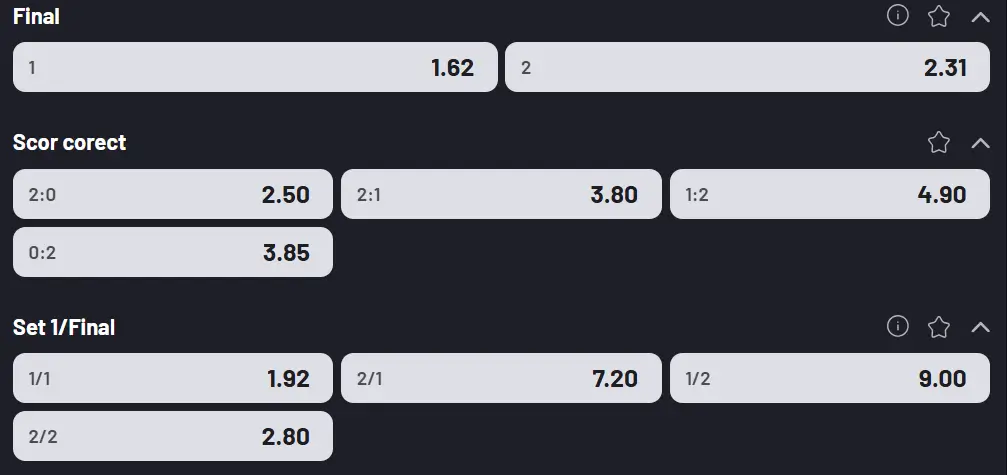Favorite the Final market with star
Viewport: 1007px width, 475px height.
pyautogui.click(x=938, y=16)
